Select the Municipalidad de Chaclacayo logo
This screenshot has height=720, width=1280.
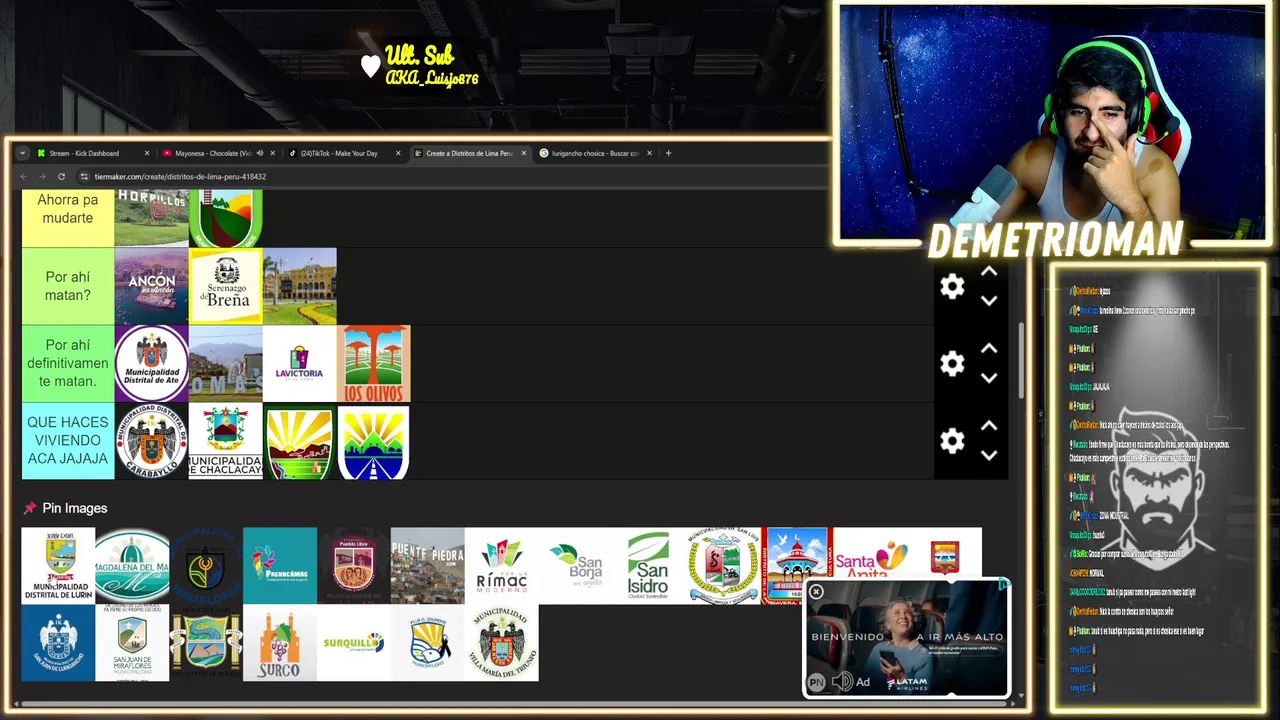click(226, 440)
